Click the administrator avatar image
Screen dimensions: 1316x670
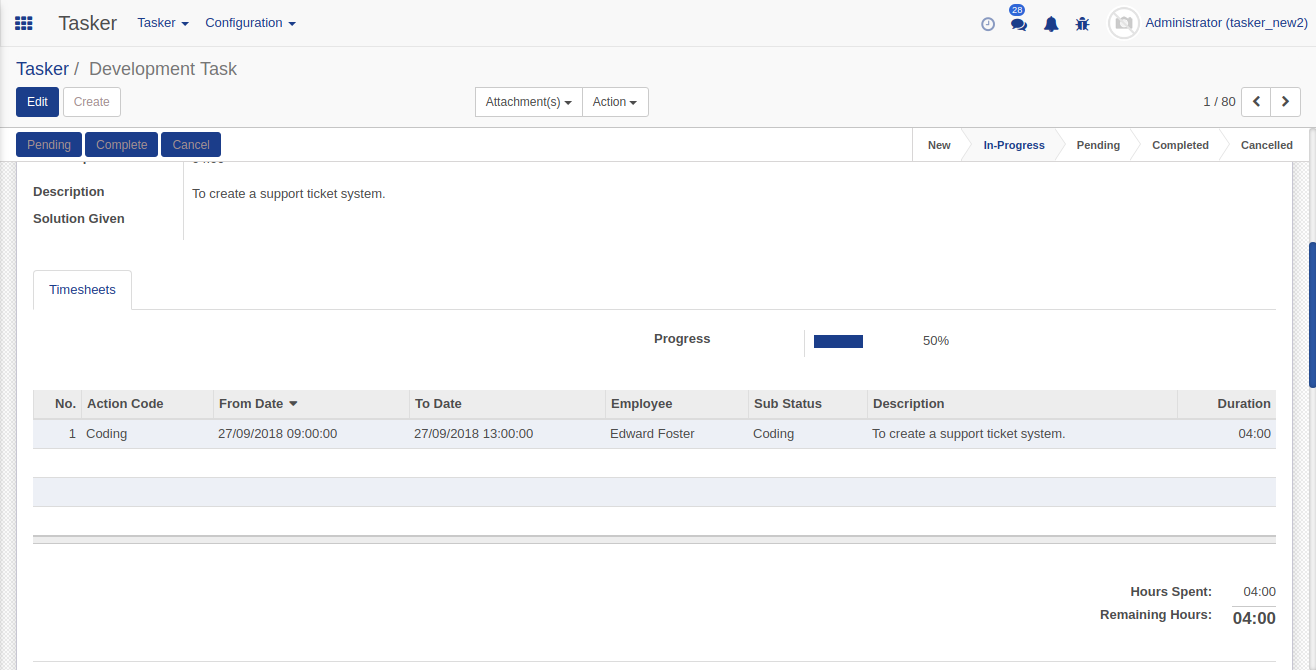[1124, 23]
